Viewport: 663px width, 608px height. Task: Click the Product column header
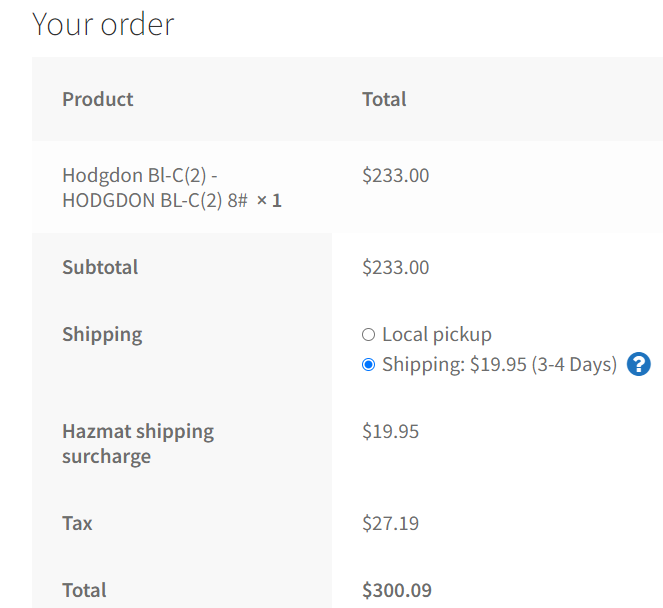coord(98,99)
